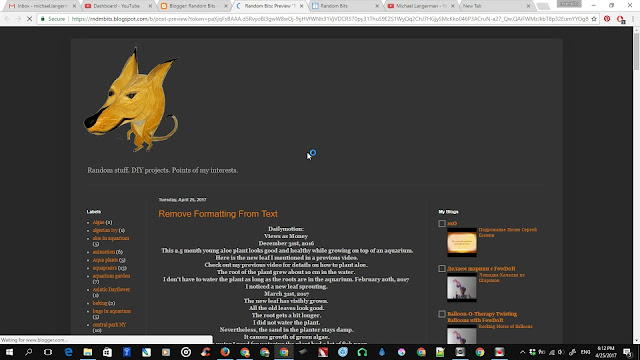Click the address bar URL field
Image resolution: width=640 pixels, height=360 pixels.
330,19
